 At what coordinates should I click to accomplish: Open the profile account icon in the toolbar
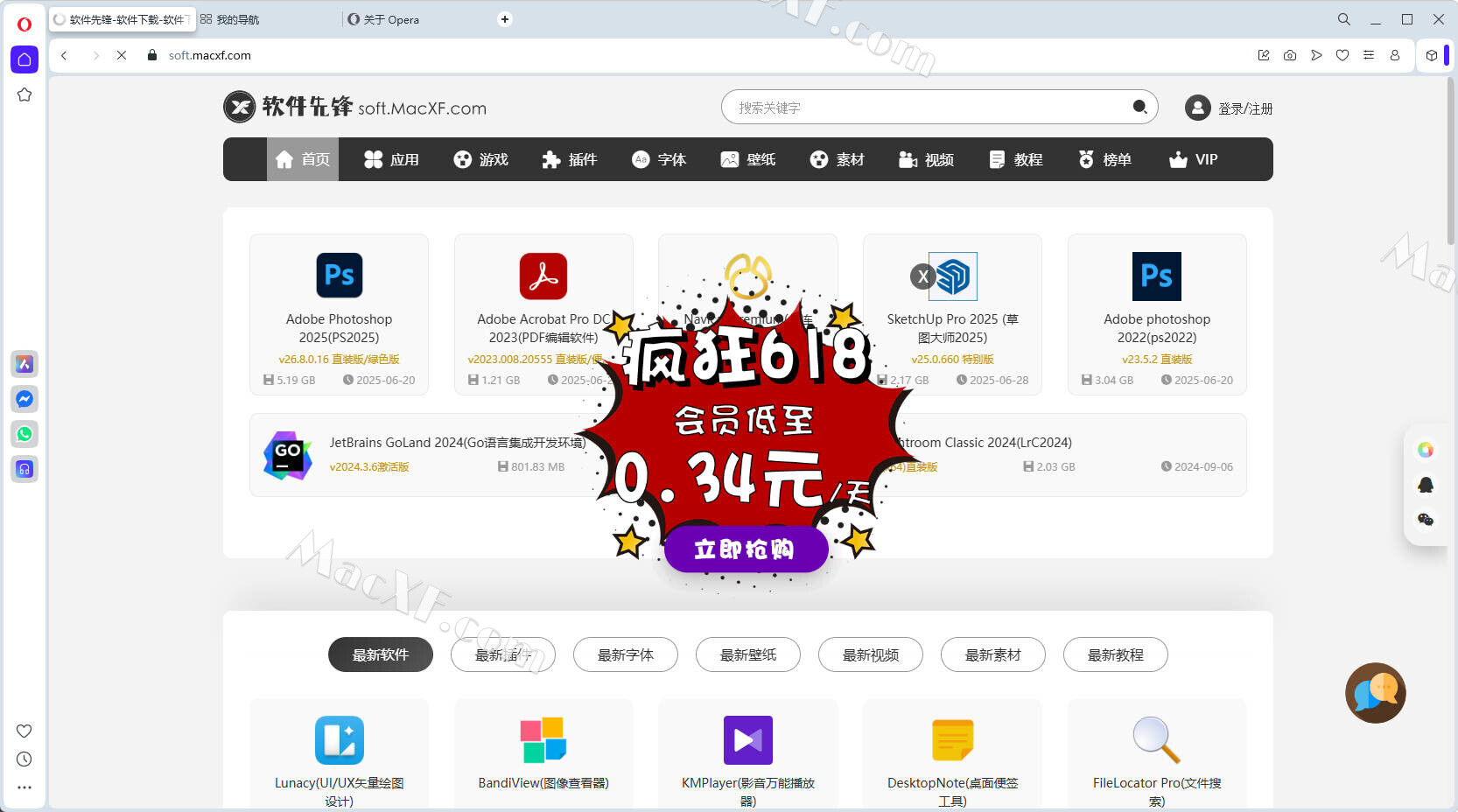(1395, 55)
